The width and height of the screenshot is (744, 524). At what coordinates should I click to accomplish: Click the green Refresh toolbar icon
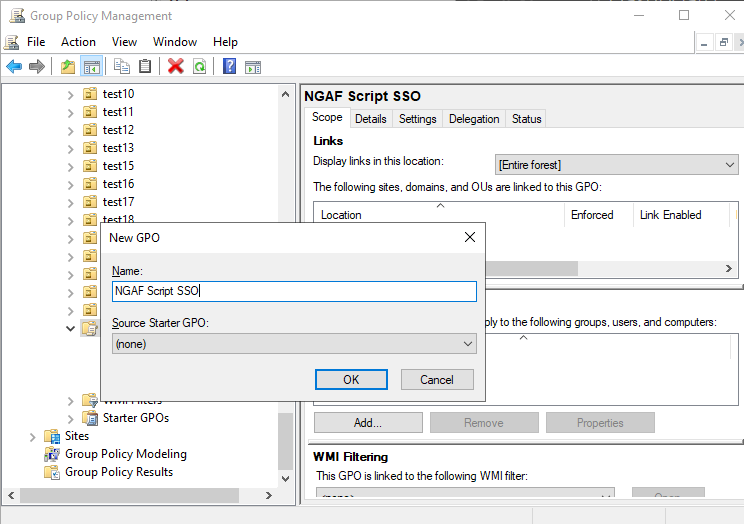tap(200, 67)
